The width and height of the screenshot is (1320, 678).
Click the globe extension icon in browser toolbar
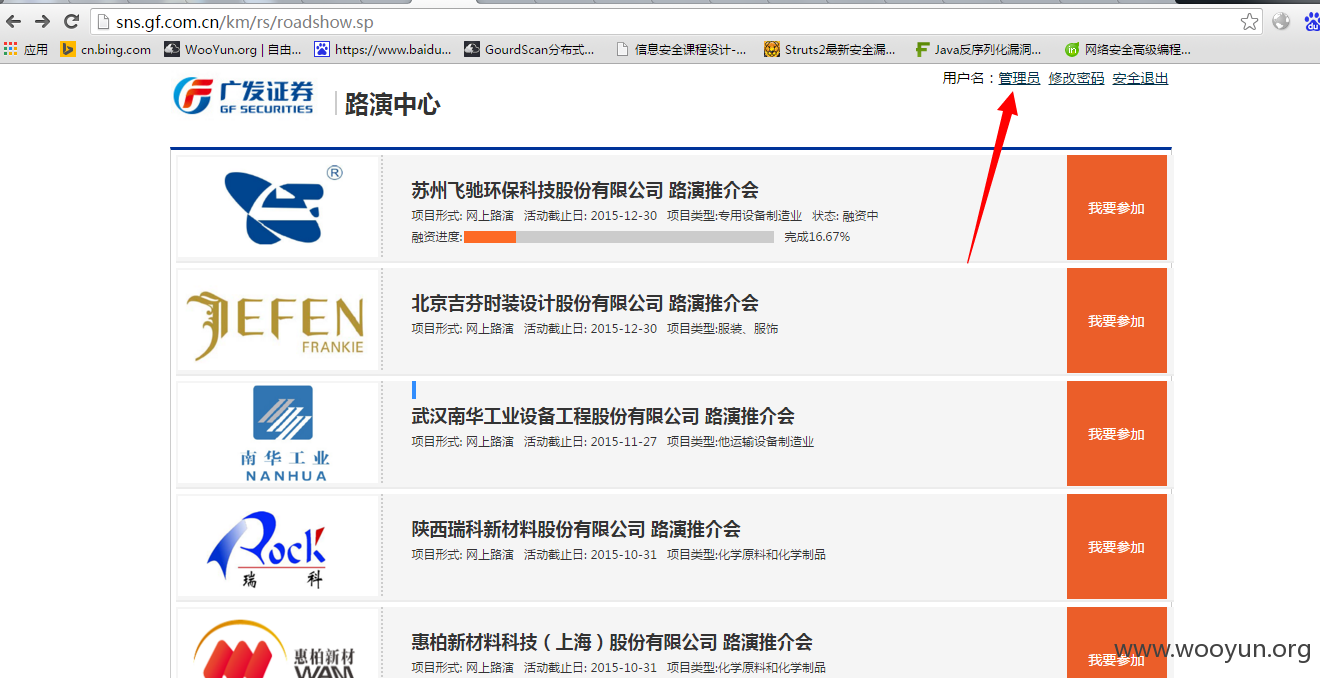[1281, 21]
